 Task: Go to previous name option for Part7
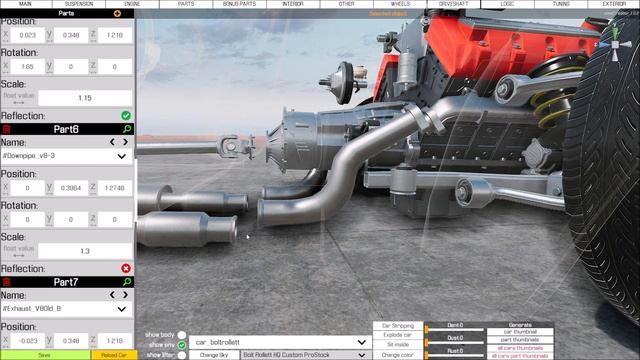[x=112, y=295]
